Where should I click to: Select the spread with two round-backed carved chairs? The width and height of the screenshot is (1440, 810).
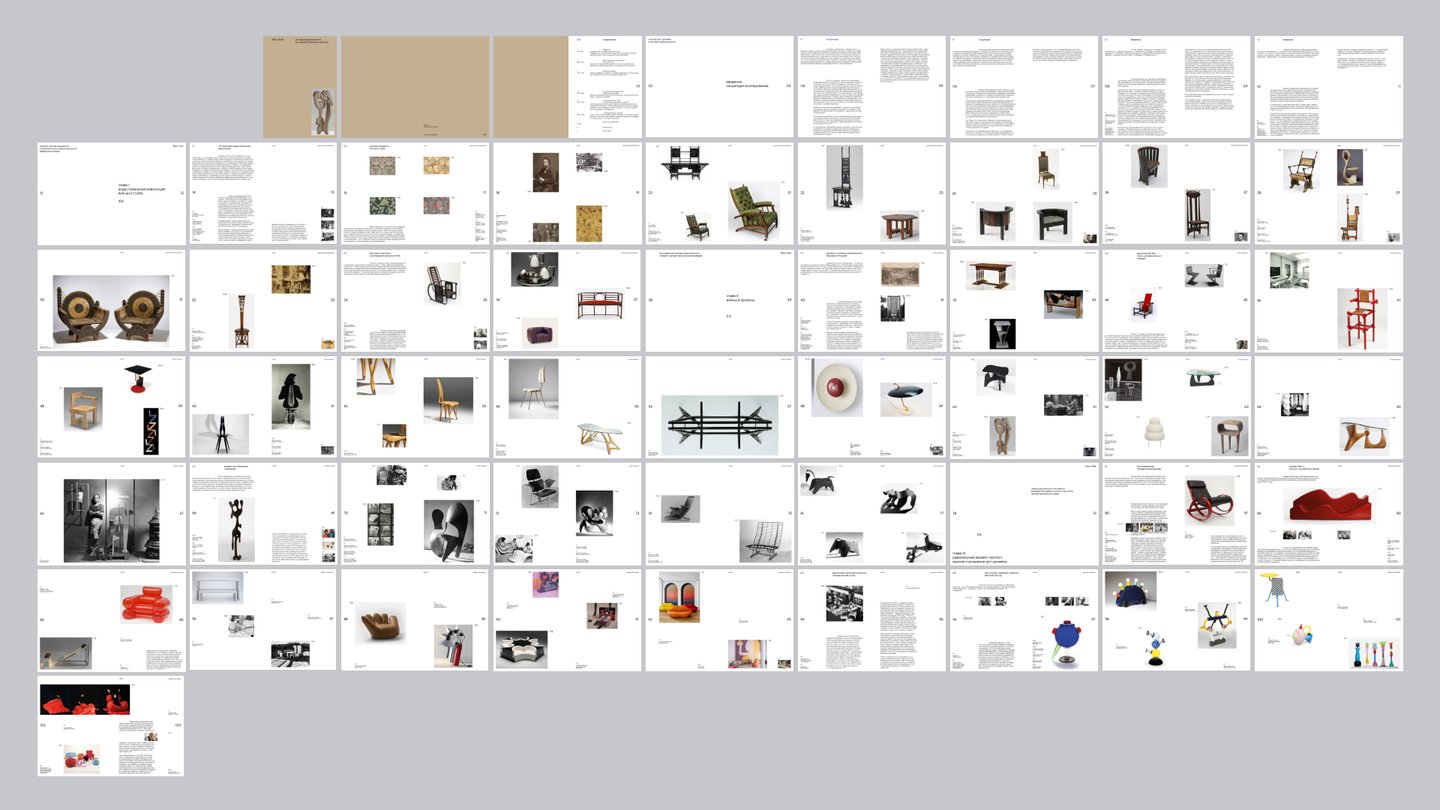click(x=111, y=301)
